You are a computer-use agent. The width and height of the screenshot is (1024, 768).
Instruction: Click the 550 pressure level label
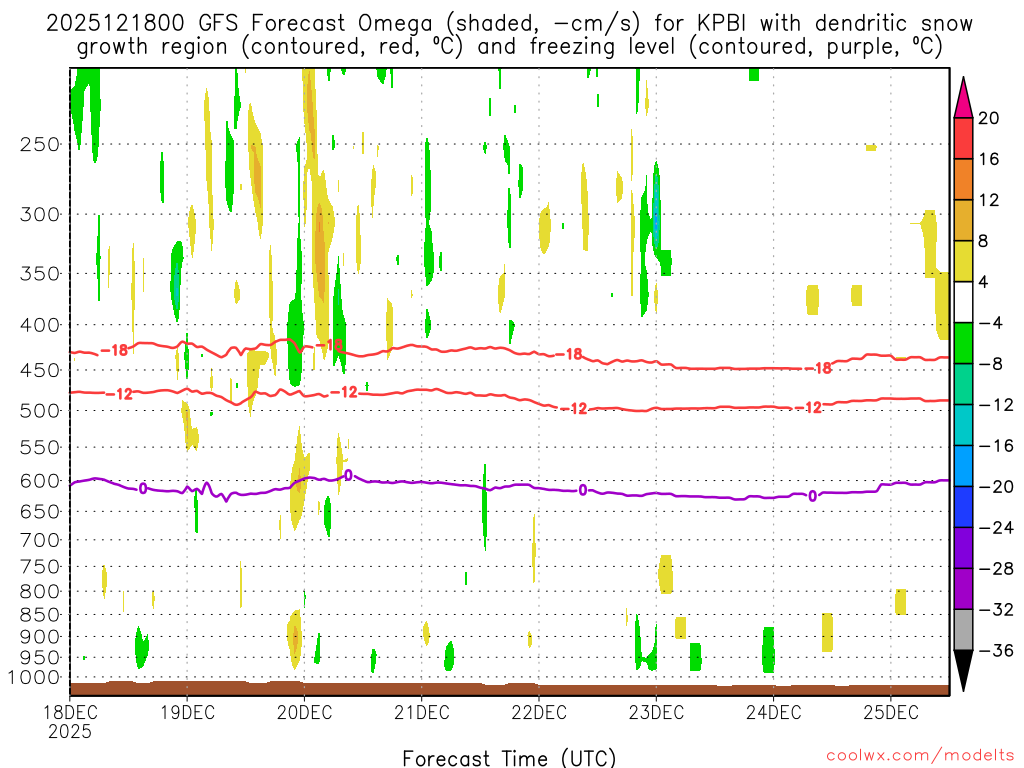click(40, 447)
